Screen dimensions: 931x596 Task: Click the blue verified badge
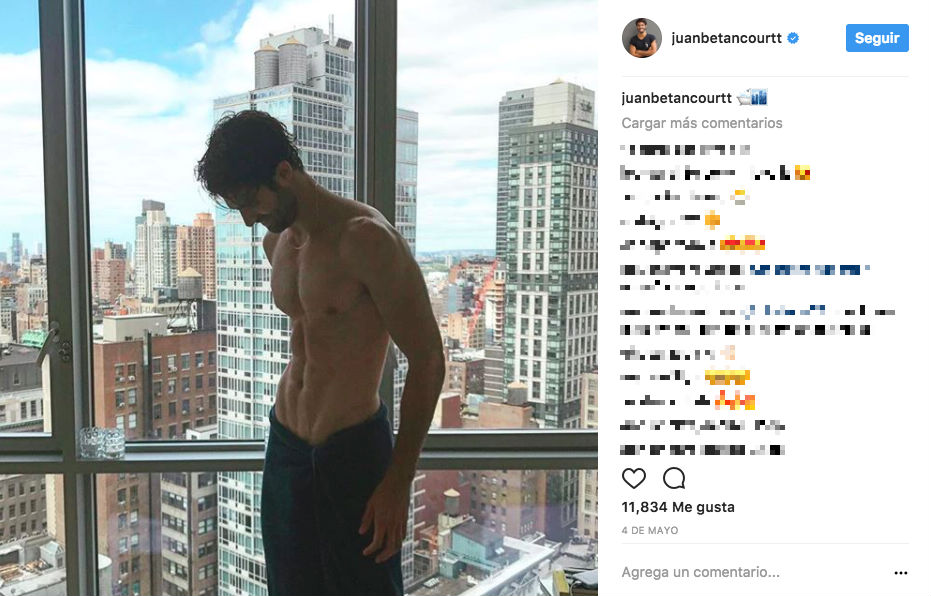(x=793, y=38)
